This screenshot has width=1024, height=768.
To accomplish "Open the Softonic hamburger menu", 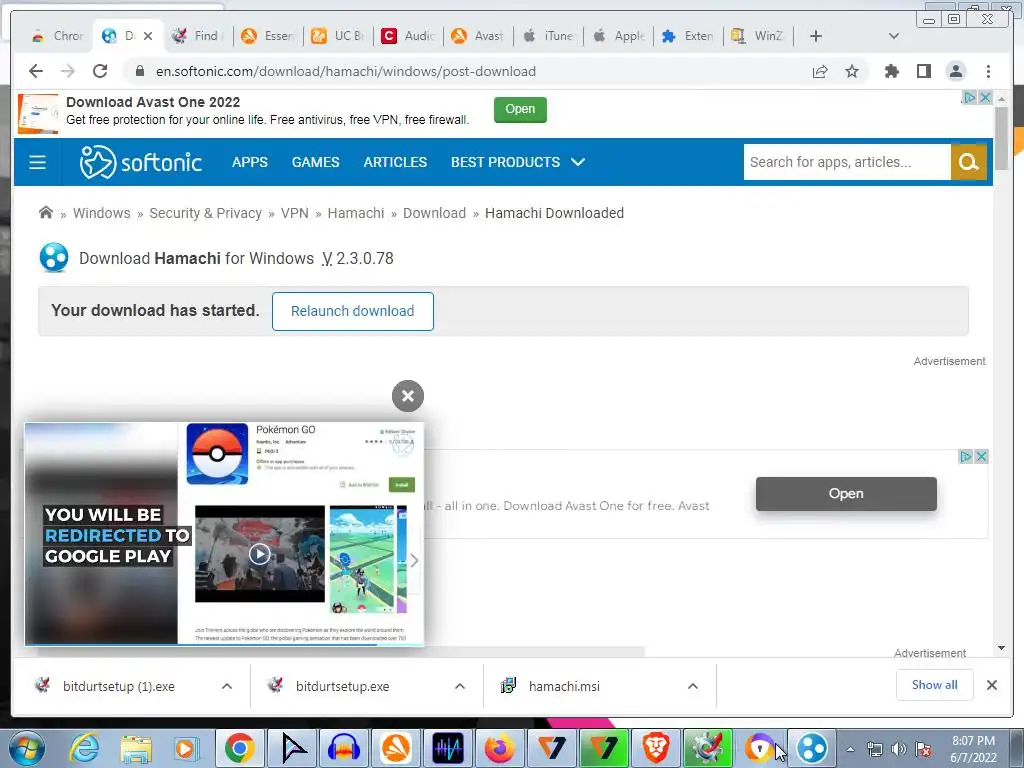I will [x=38, y=162].
